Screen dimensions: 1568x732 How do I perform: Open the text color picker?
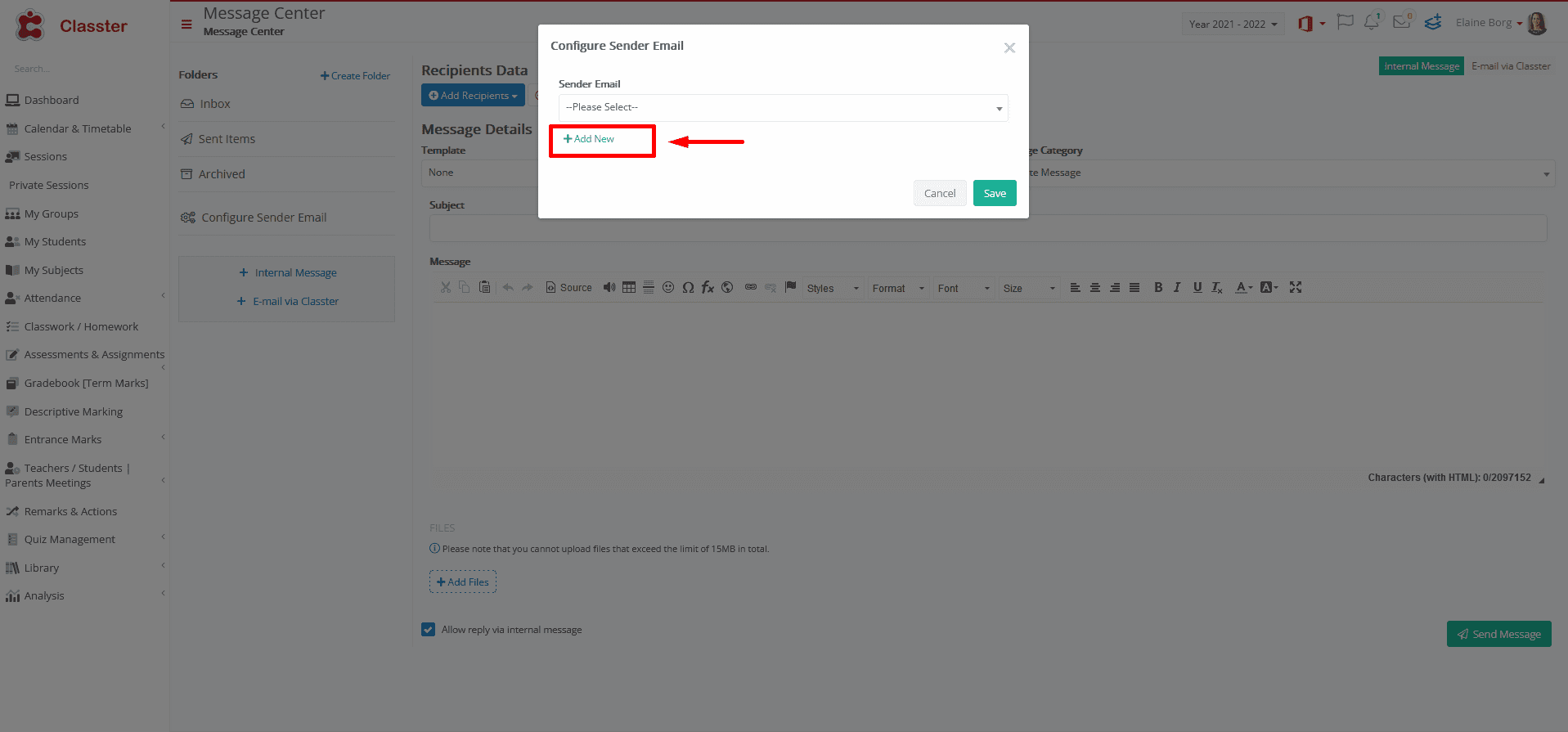pos(1243,287)
